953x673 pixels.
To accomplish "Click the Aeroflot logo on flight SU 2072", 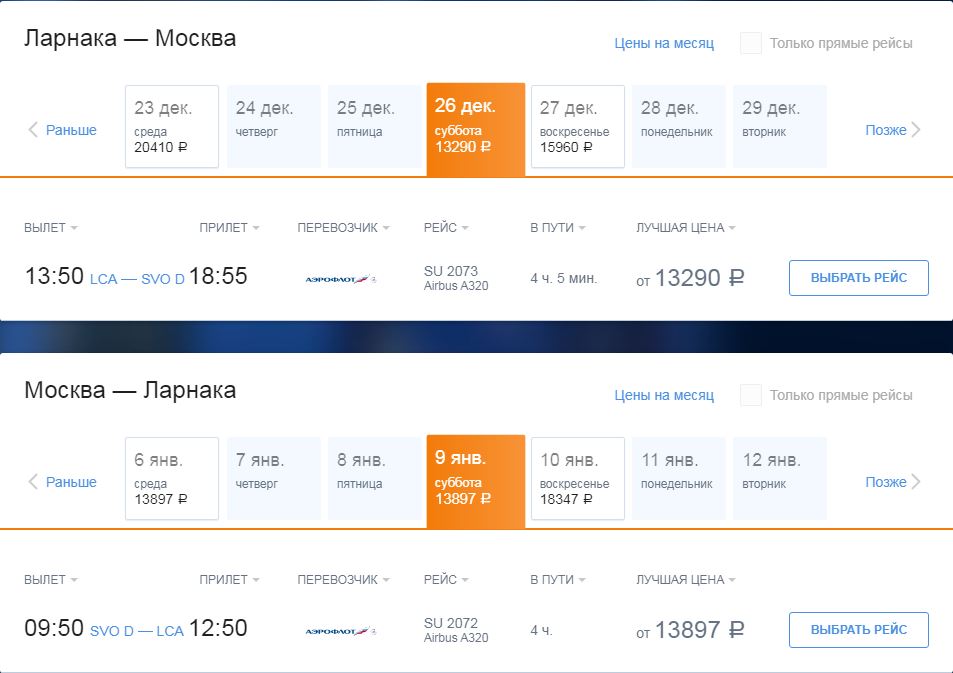I will [x=340, y=631].
